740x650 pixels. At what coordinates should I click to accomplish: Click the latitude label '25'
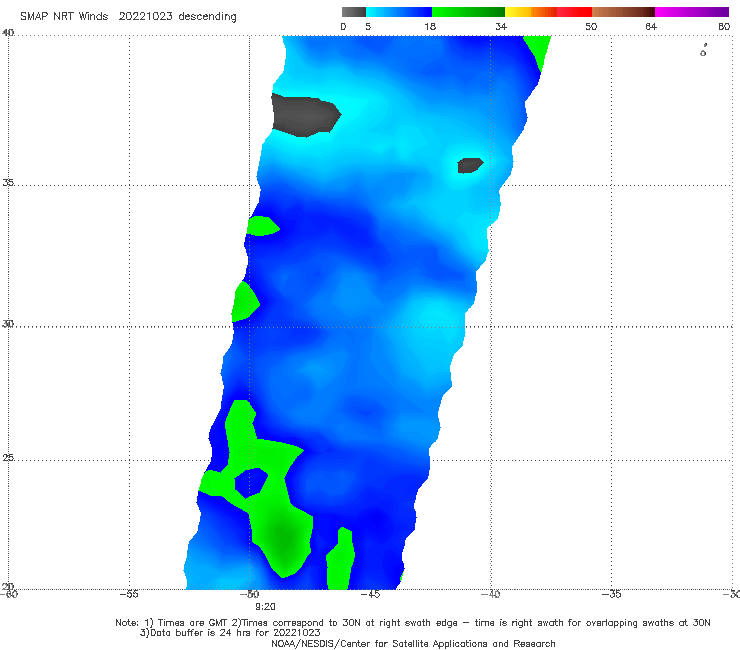point(8,457)
